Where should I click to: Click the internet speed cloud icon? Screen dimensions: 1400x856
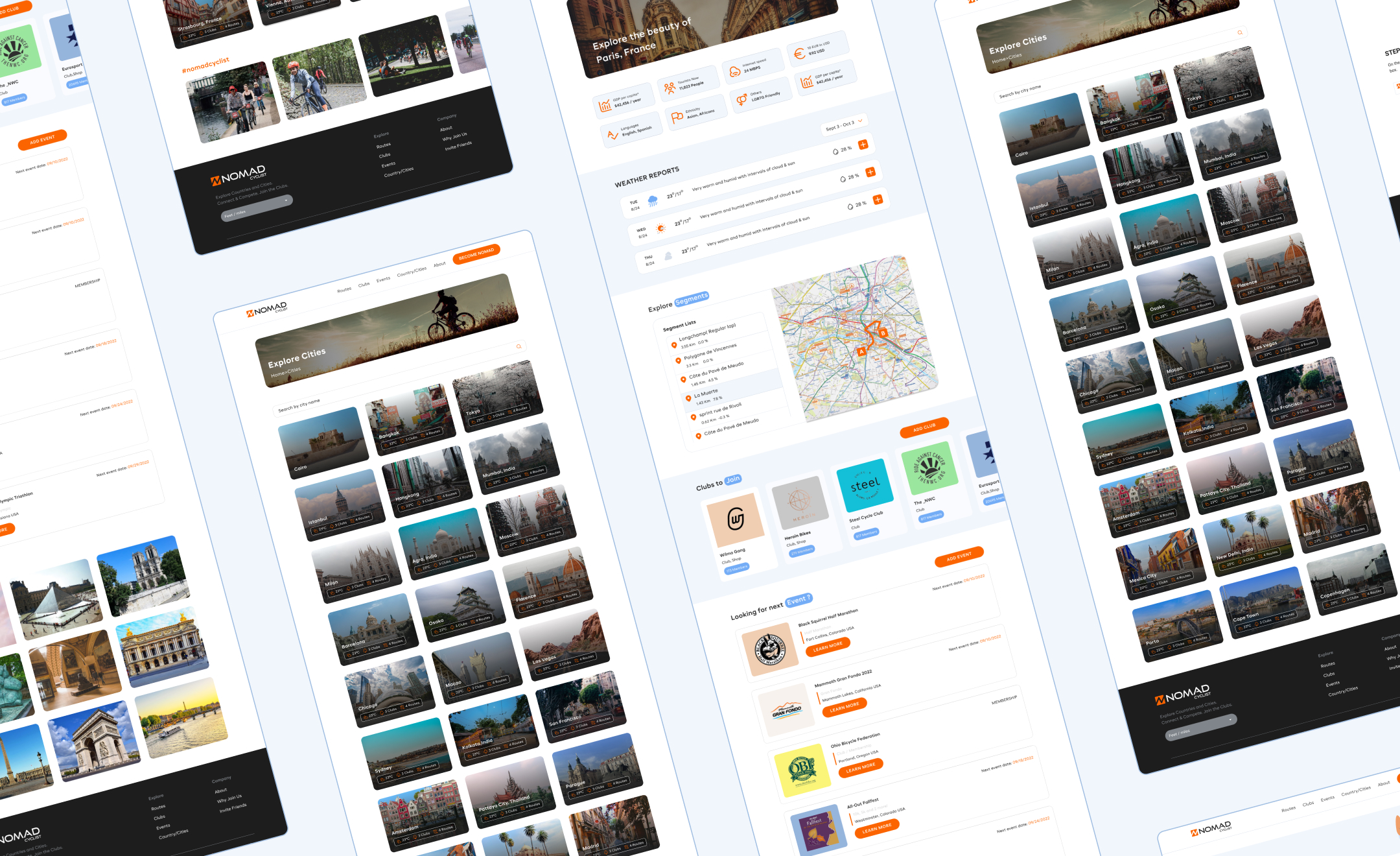coord(735,71)
